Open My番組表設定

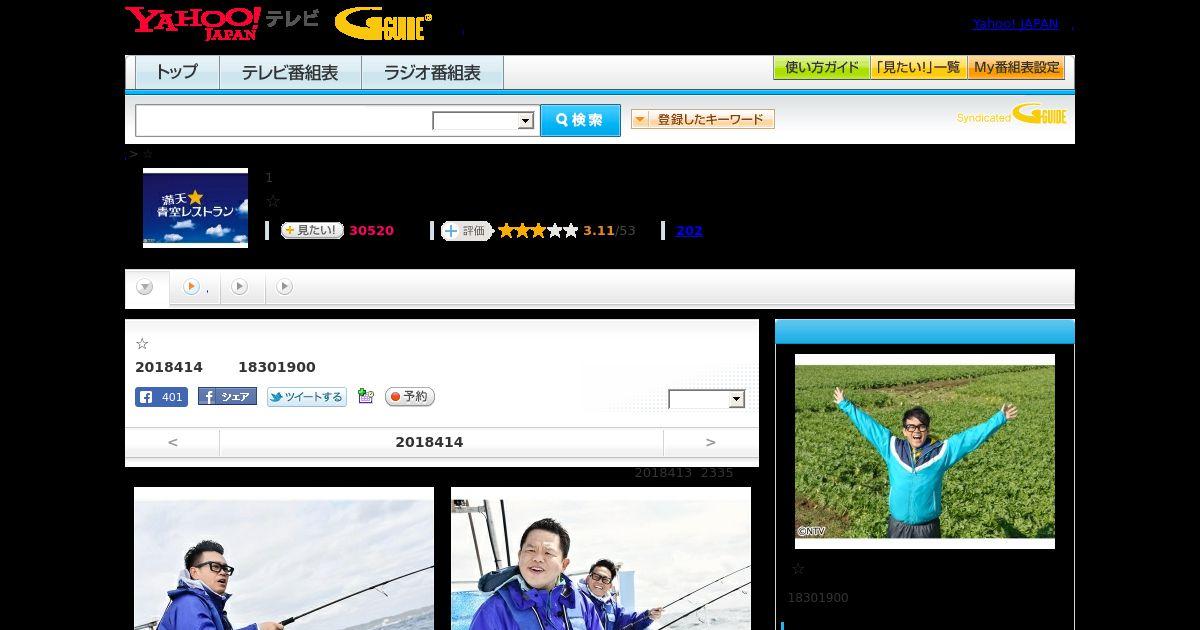point(1016,68)
